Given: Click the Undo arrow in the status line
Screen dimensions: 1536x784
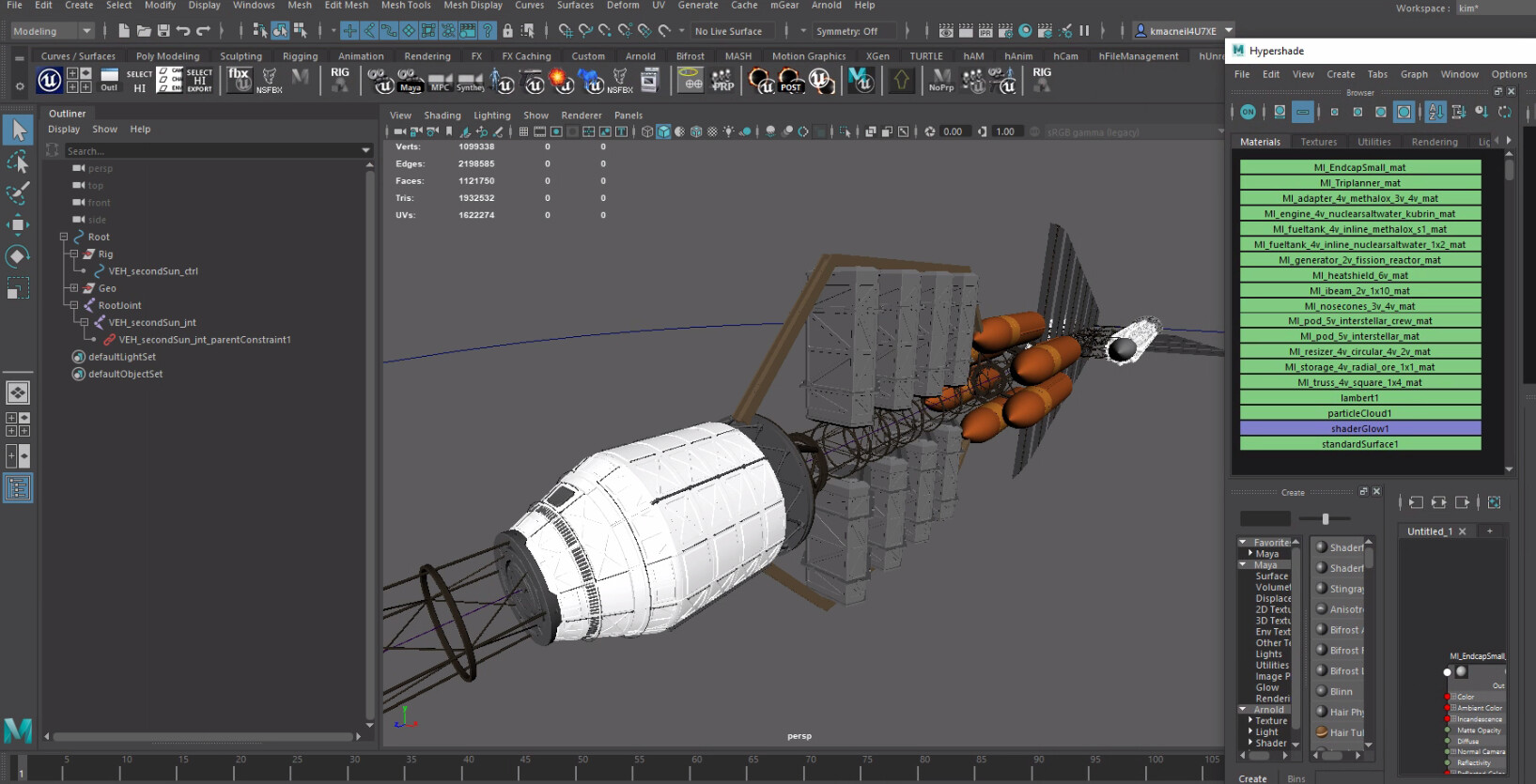Looking at the screenshot, I should pyautogui.click(x=183, y=31).
